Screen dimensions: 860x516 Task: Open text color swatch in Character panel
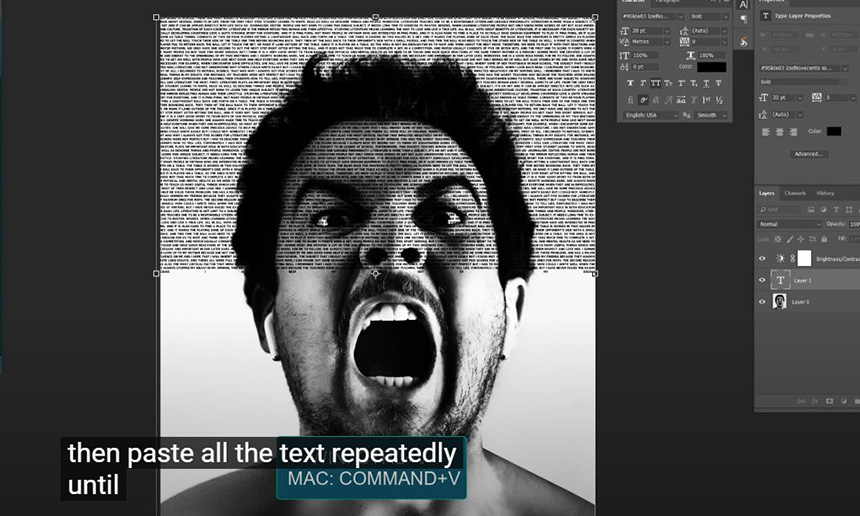[711, 67]
